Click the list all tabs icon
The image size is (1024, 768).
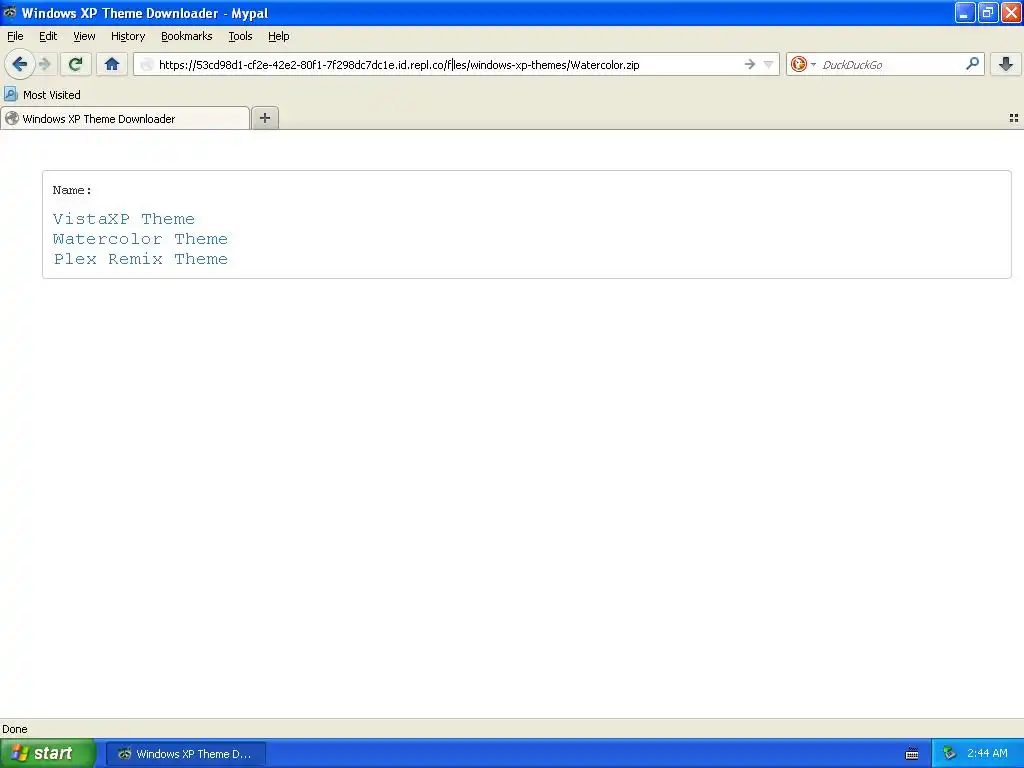point(1014,118)
